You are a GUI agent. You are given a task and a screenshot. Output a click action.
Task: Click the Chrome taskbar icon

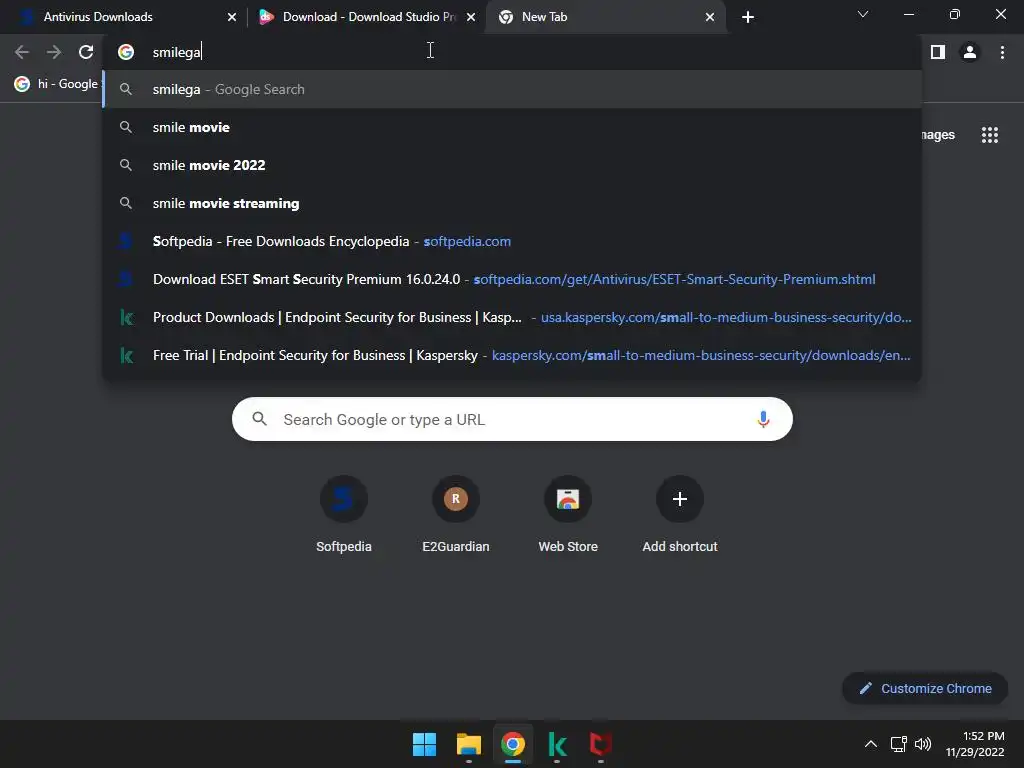pyautogui.click(x=513, y=744)
